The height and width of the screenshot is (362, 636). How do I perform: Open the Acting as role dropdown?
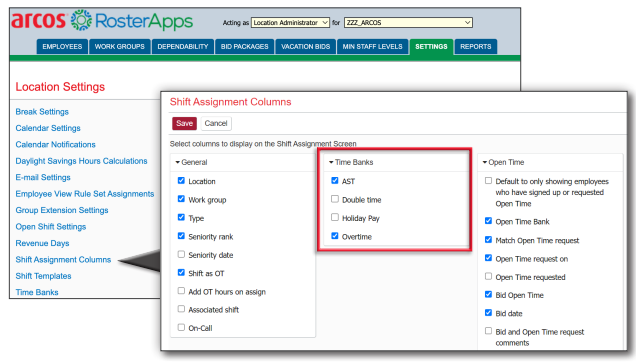pyautogui.click(x=290, y=23)
